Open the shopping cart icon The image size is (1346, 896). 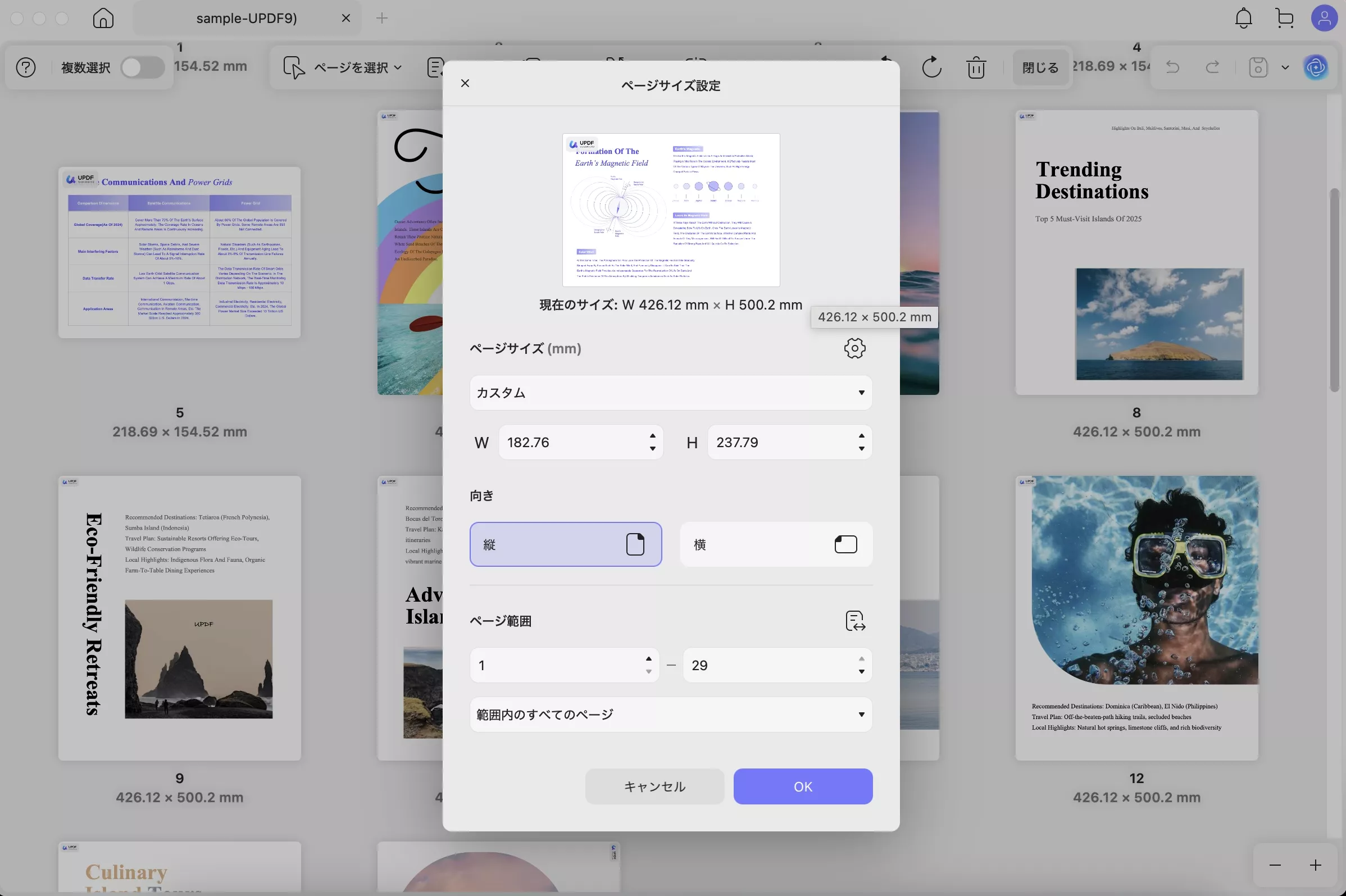click(x=1284, y=19)
